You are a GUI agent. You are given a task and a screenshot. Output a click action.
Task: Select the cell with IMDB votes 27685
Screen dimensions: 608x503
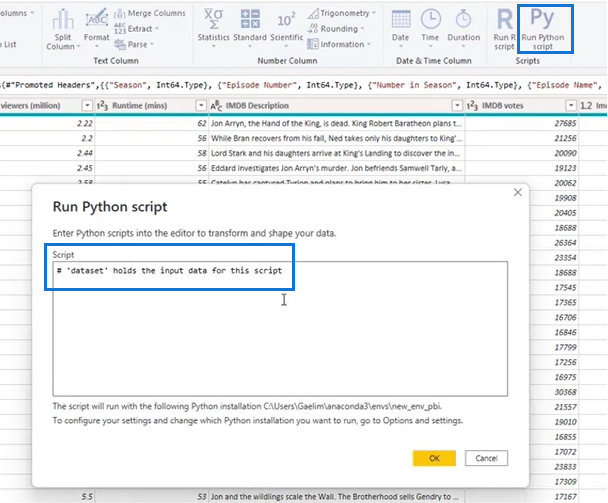522,123
